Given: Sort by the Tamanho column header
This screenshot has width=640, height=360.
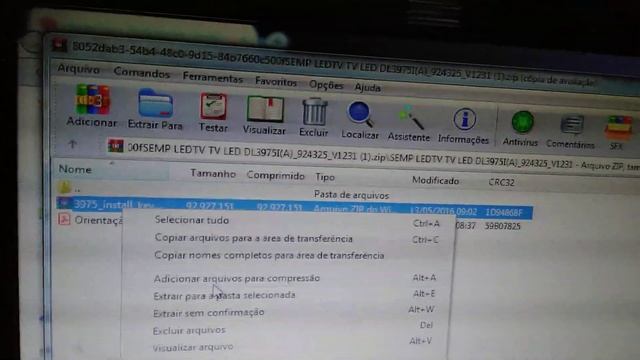Looking at the screenshot, I should pyautogui.click(x=213, y=173).
